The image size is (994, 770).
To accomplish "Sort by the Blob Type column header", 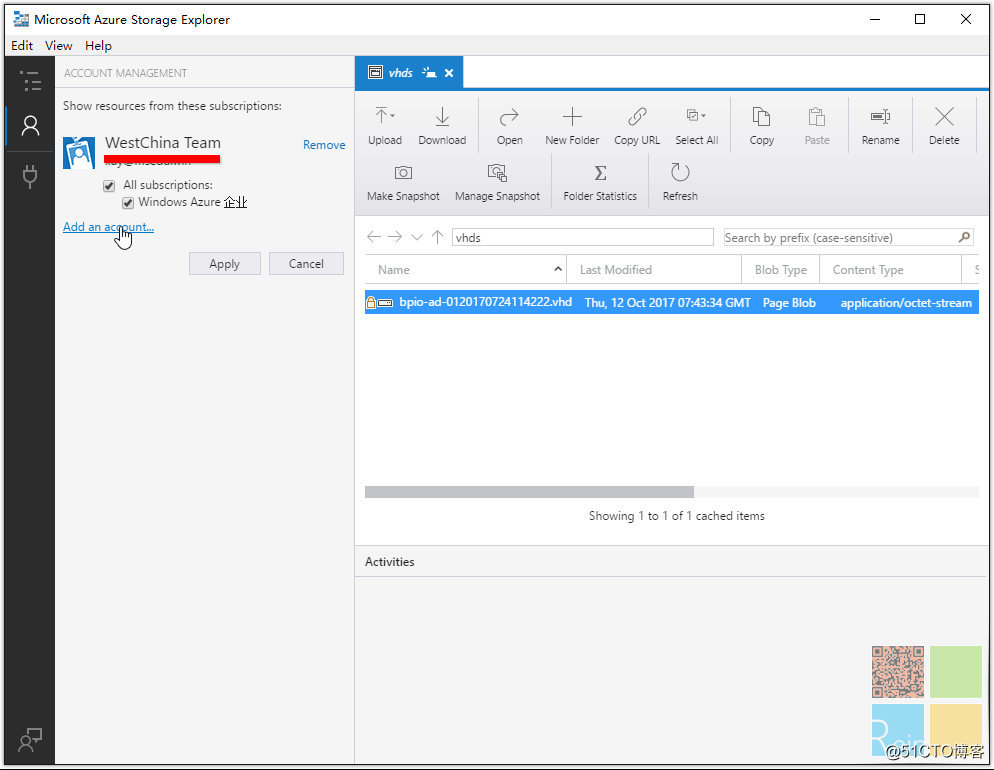I will click(x=780, y=270).
